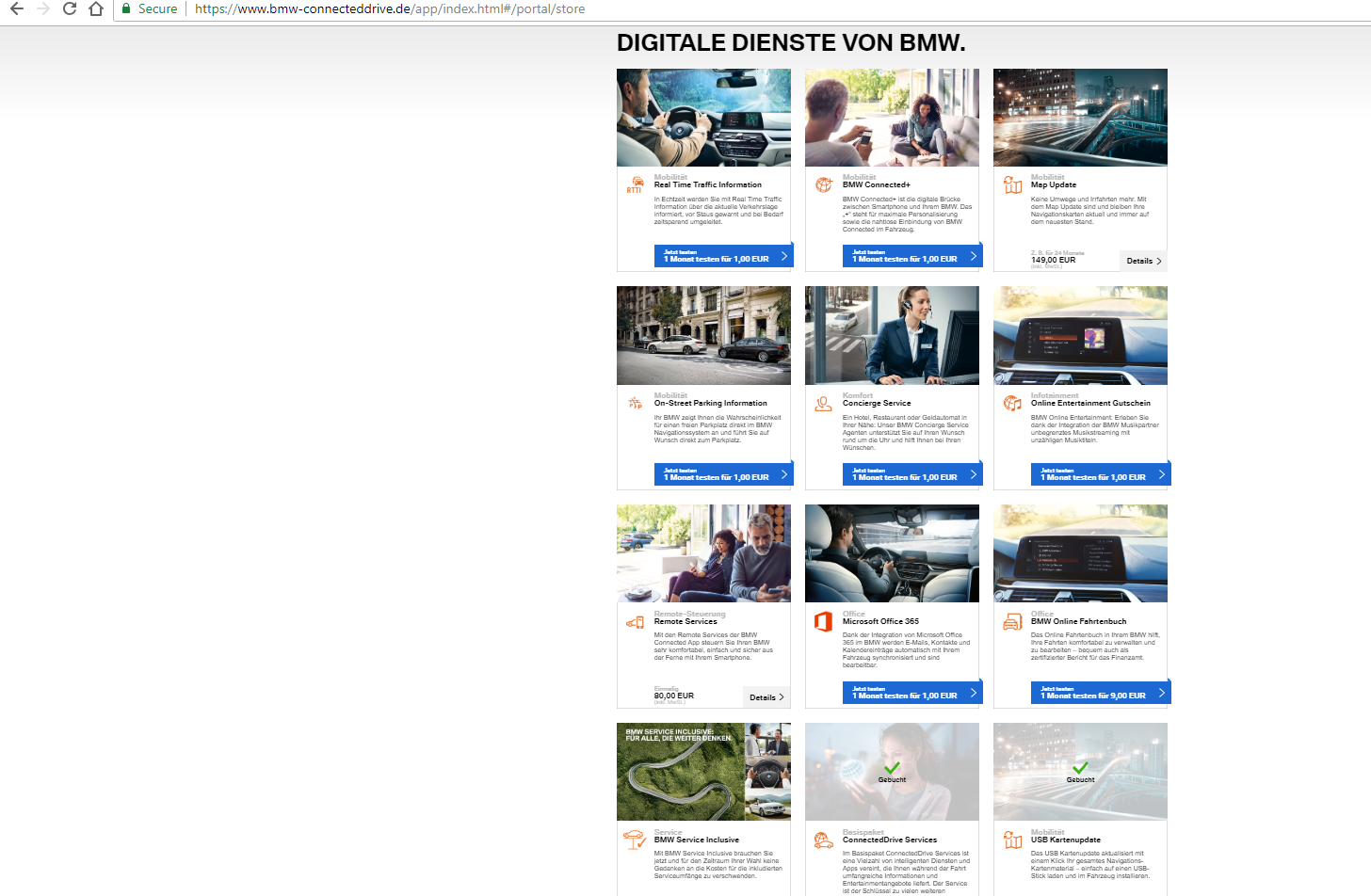Click the BMW Online Fahrtenbuch car icon
1371x896 pixels.
point(1012,622)
